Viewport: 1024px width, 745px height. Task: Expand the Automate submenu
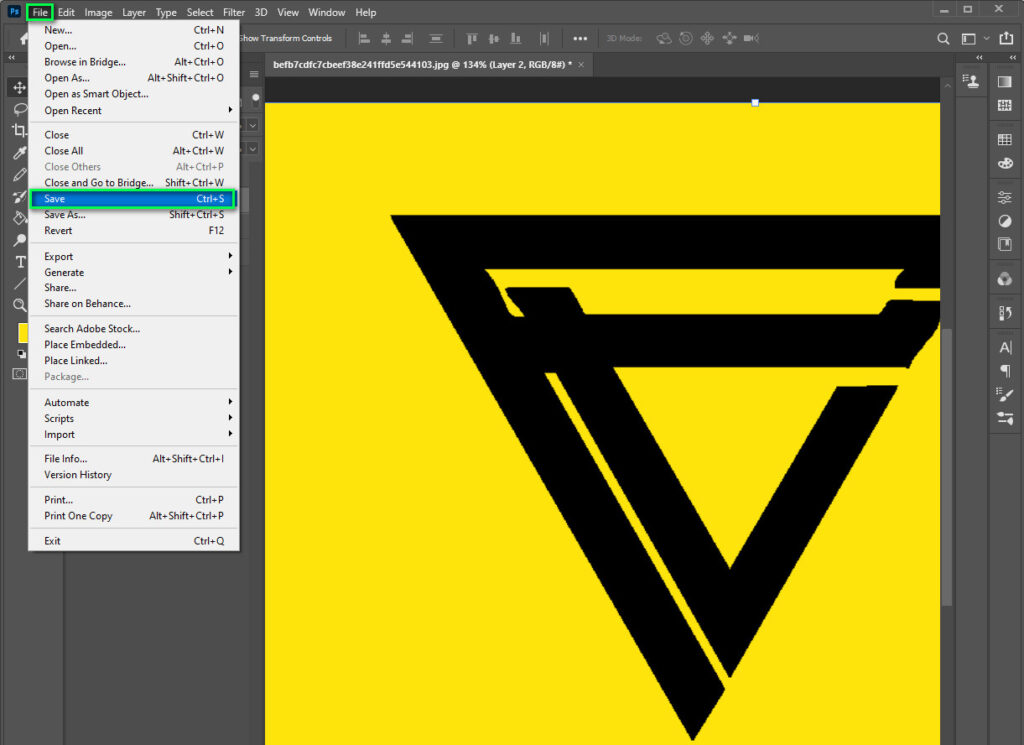[x=130, y=401]
